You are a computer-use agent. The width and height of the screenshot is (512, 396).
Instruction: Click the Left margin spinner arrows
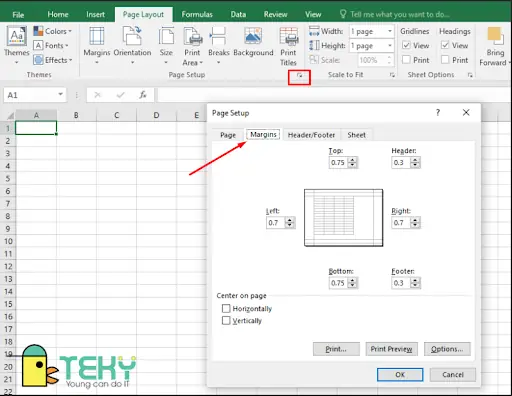(x=290, y=223)
